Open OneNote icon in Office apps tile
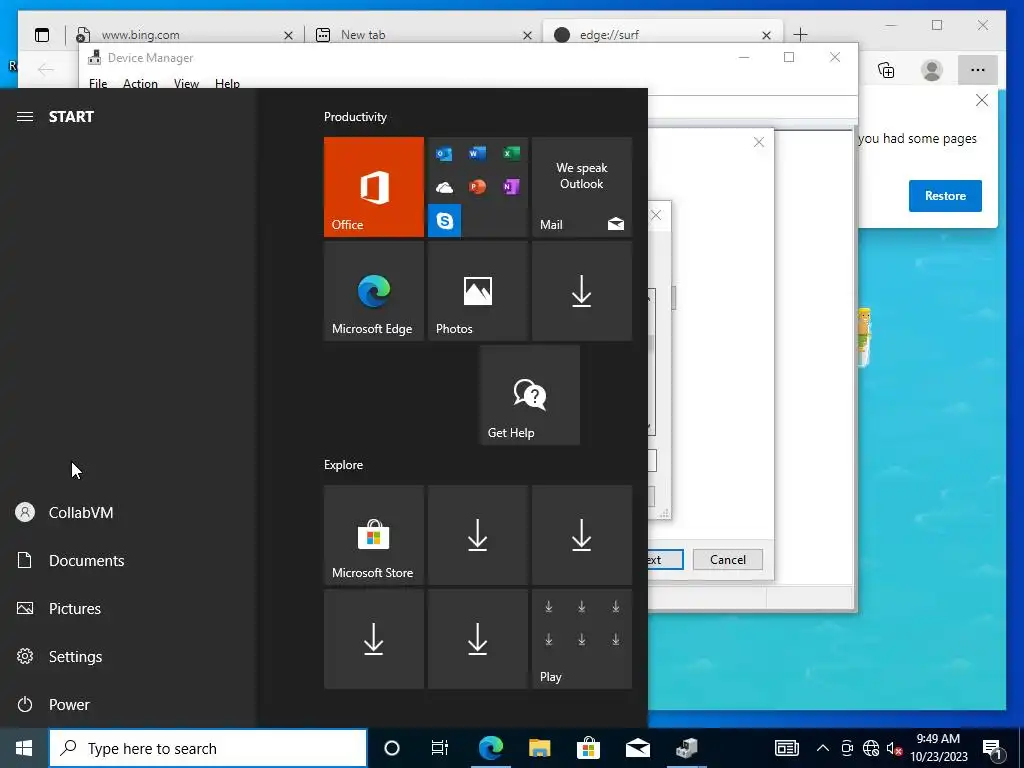The image size is (1024, 768). coord(511,187)
